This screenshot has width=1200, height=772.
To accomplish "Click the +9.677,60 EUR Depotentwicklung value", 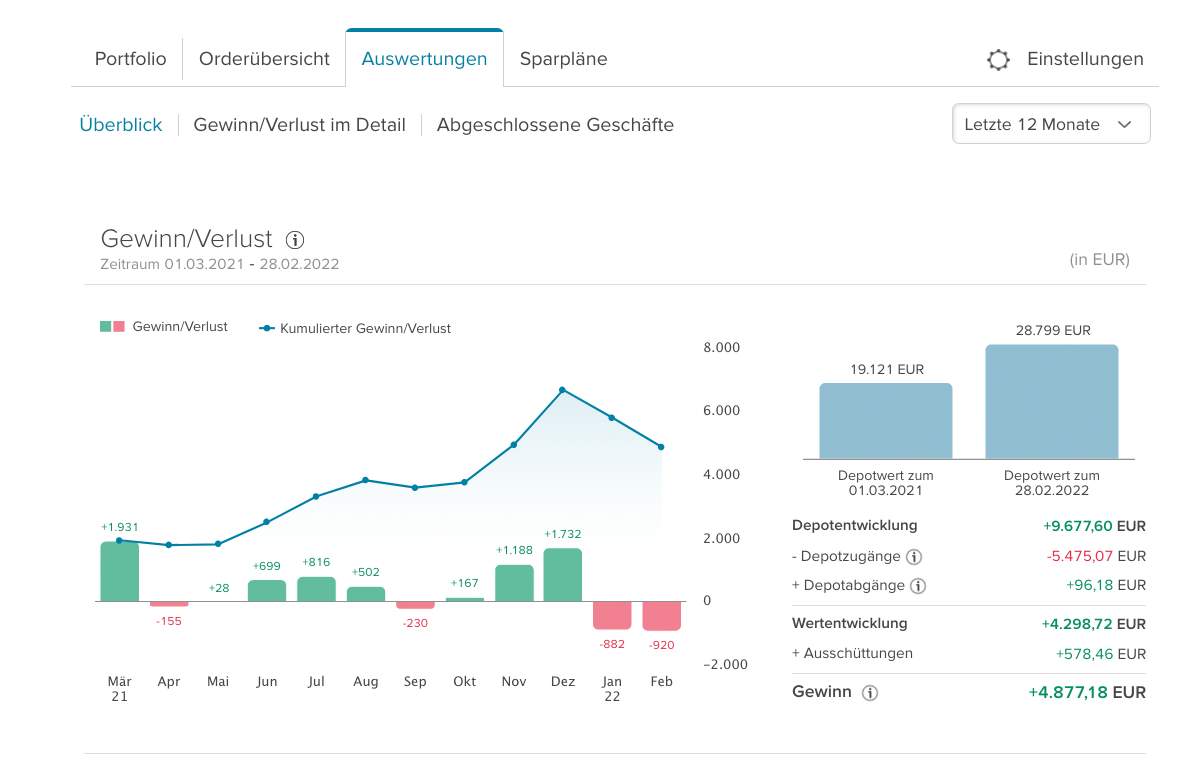I will coord(1094,526).
